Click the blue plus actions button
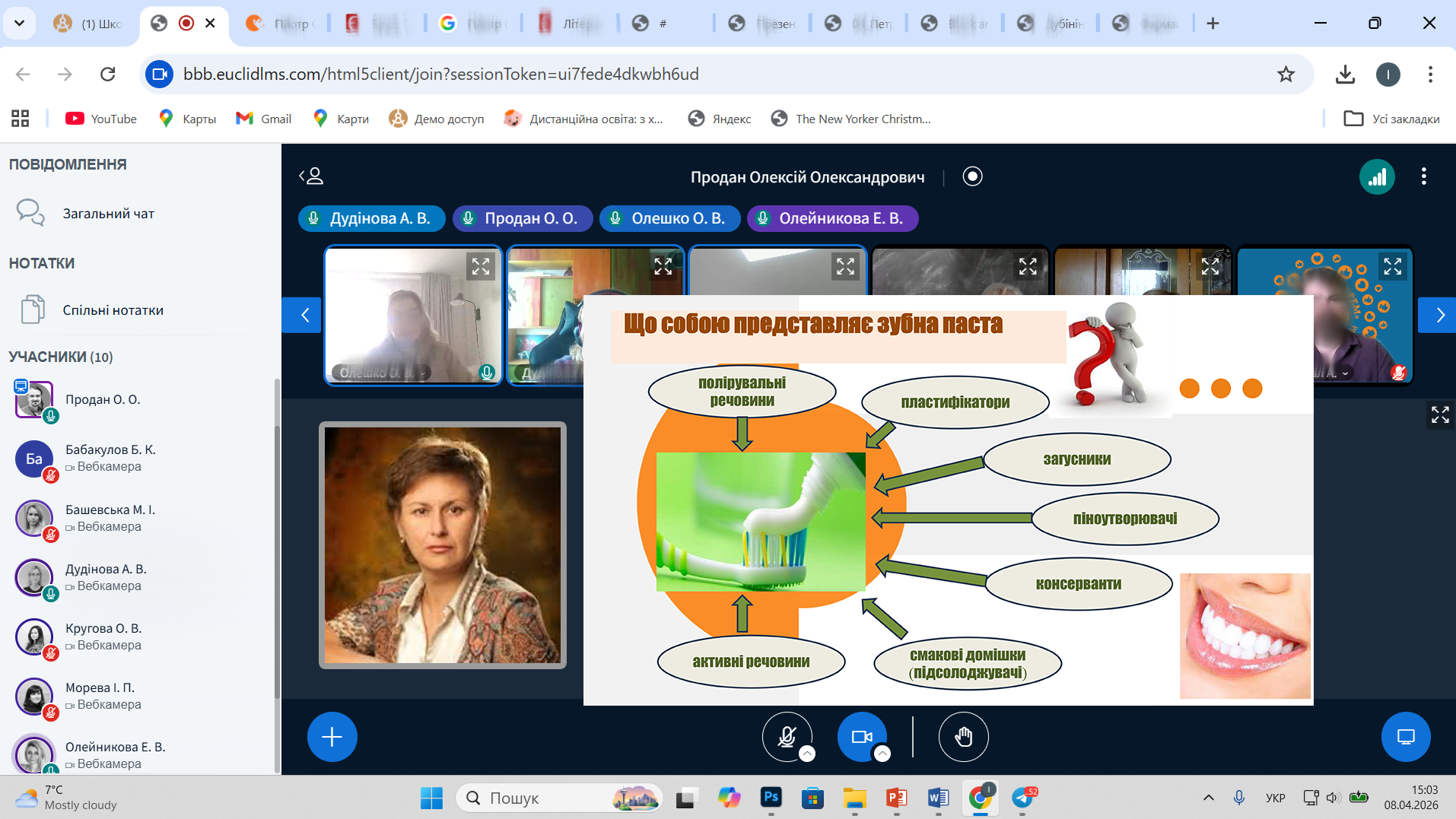Viewport: 1456px width, 819px height. coord(332,737)
